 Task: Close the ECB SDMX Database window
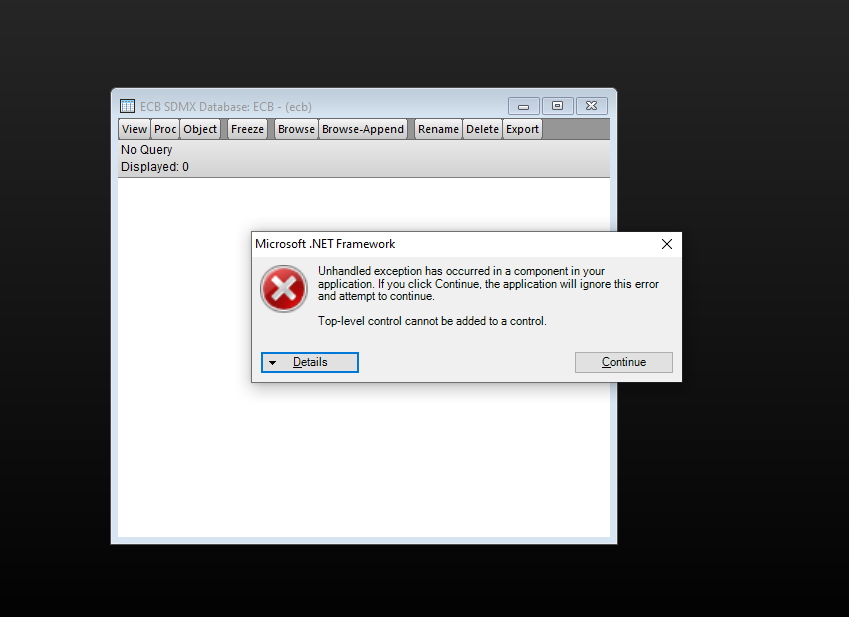(x=591, y=106)
